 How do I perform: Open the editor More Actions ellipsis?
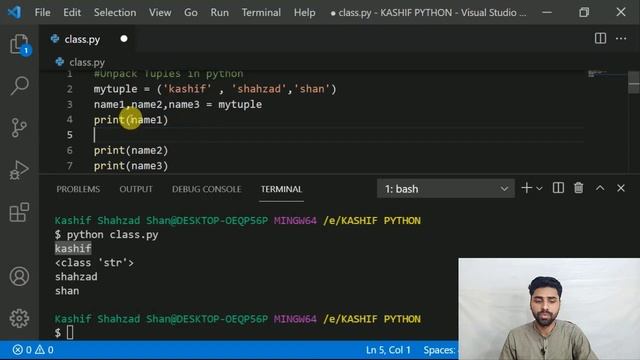pos(621,39)
